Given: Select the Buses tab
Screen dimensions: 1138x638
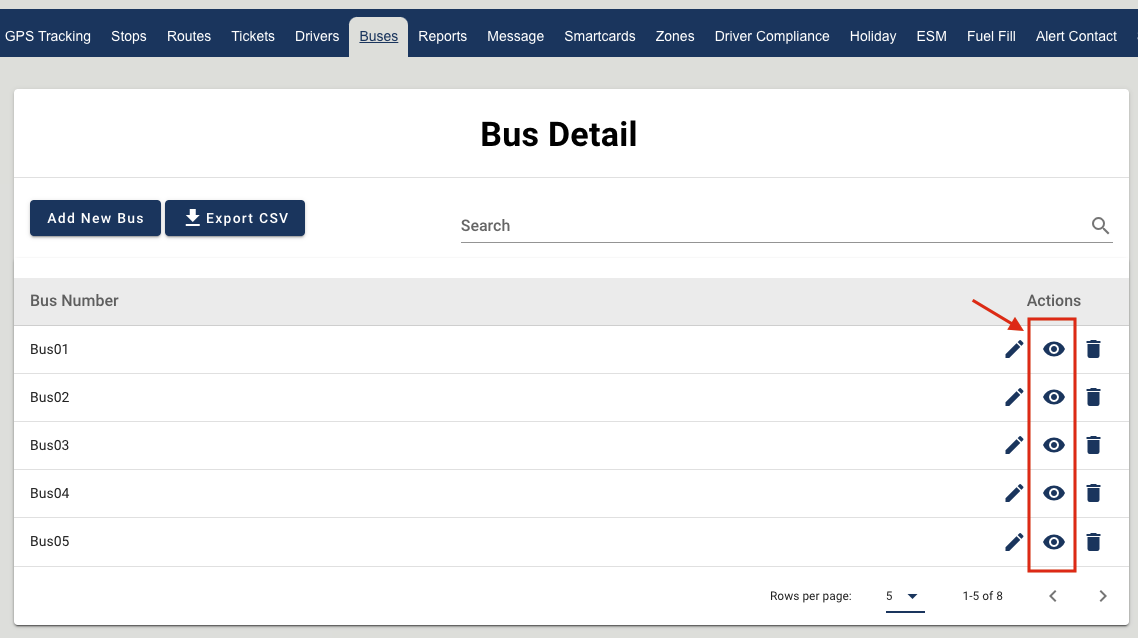Looking at the screenshot, I should (379, 36).
